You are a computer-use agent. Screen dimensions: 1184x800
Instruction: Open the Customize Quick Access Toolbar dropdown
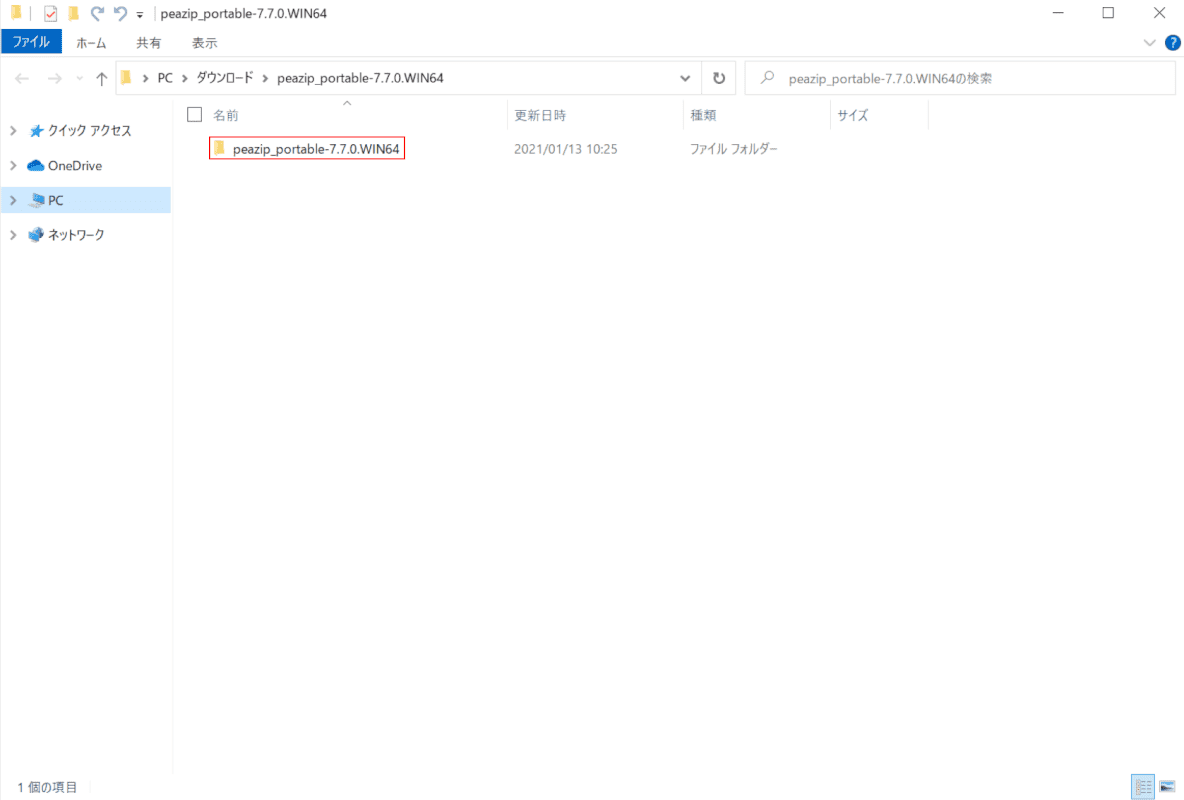pos(140,14)
